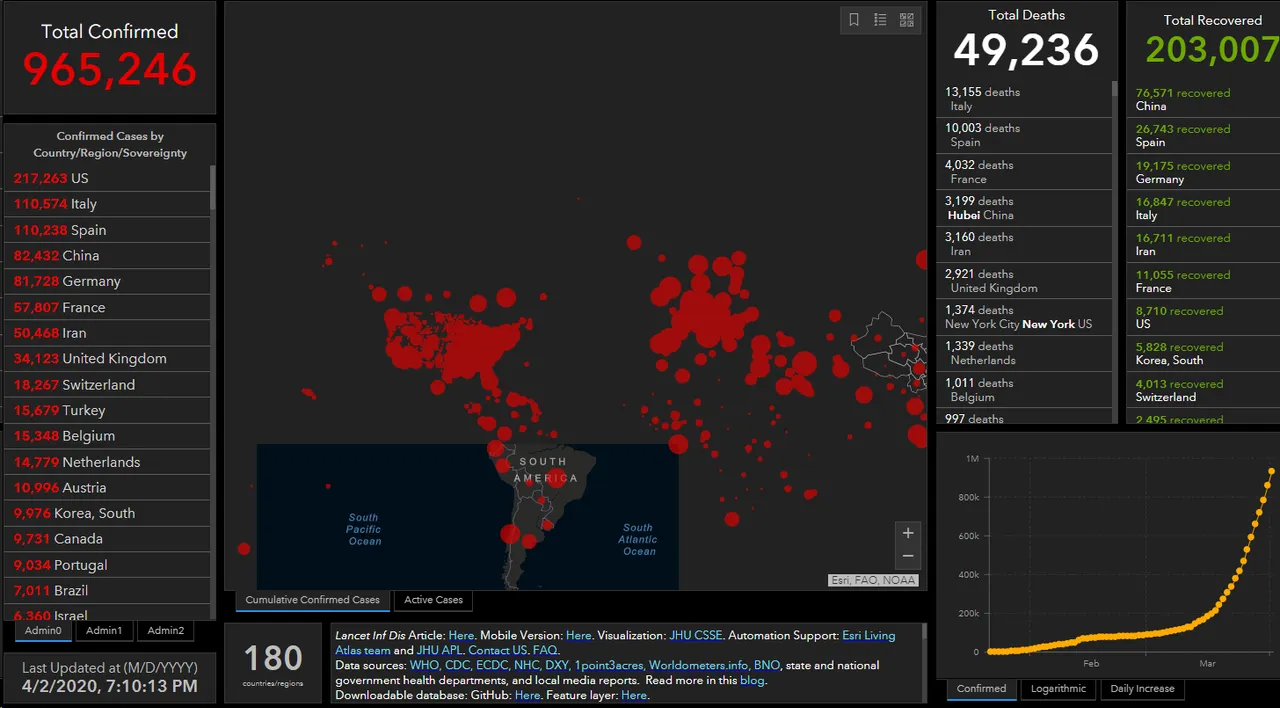Screen dimensions: 1280x708
Task: Zoom in on the map
Action: pyautogui.click(x=908, y=533)
